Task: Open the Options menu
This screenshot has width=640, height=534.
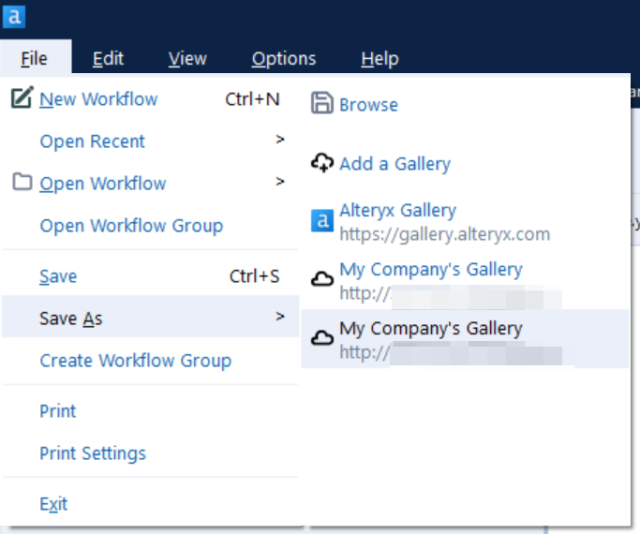Action: click(x=284, y=58)
